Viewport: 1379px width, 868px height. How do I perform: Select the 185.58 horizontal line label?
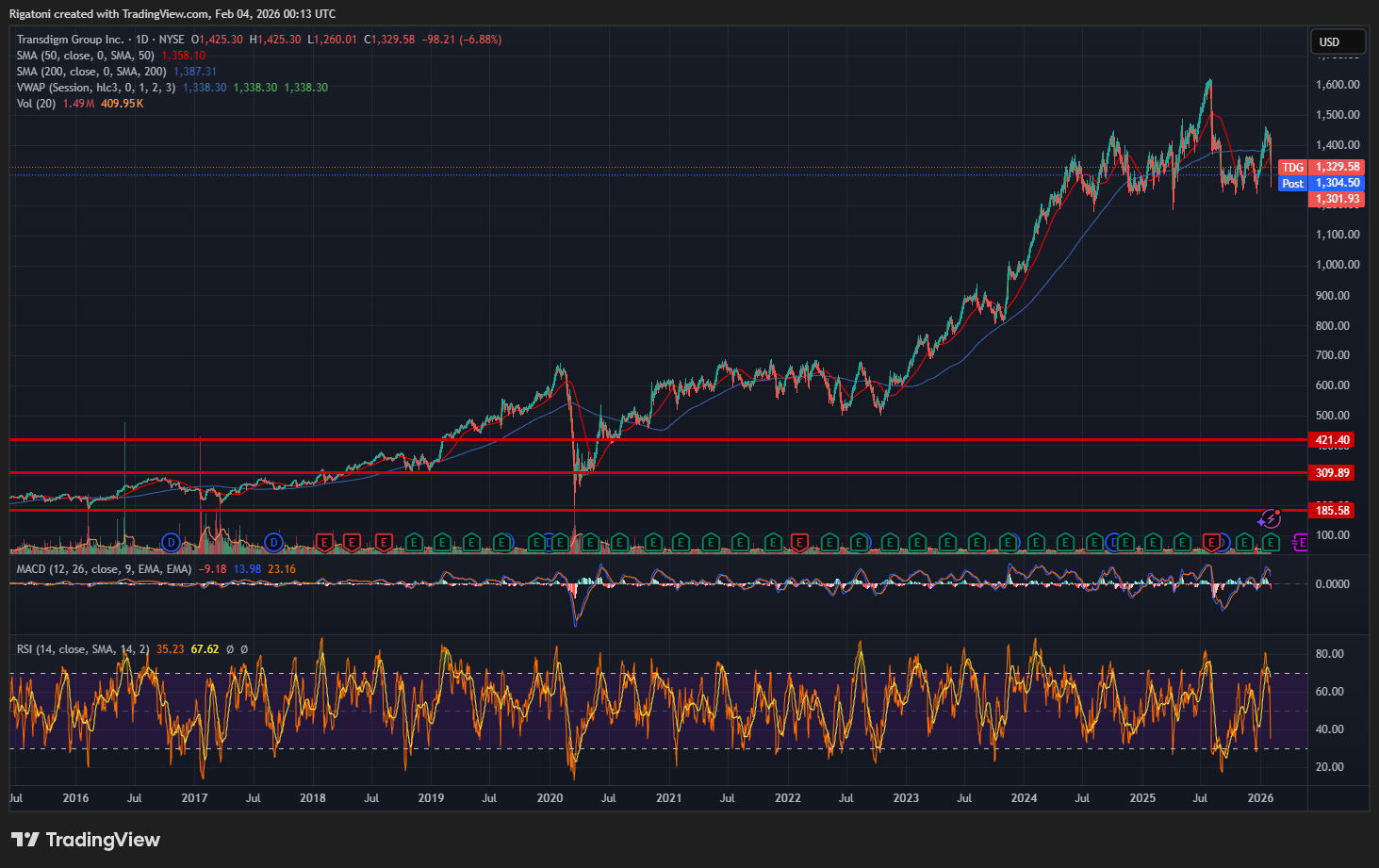point(1333,511)
